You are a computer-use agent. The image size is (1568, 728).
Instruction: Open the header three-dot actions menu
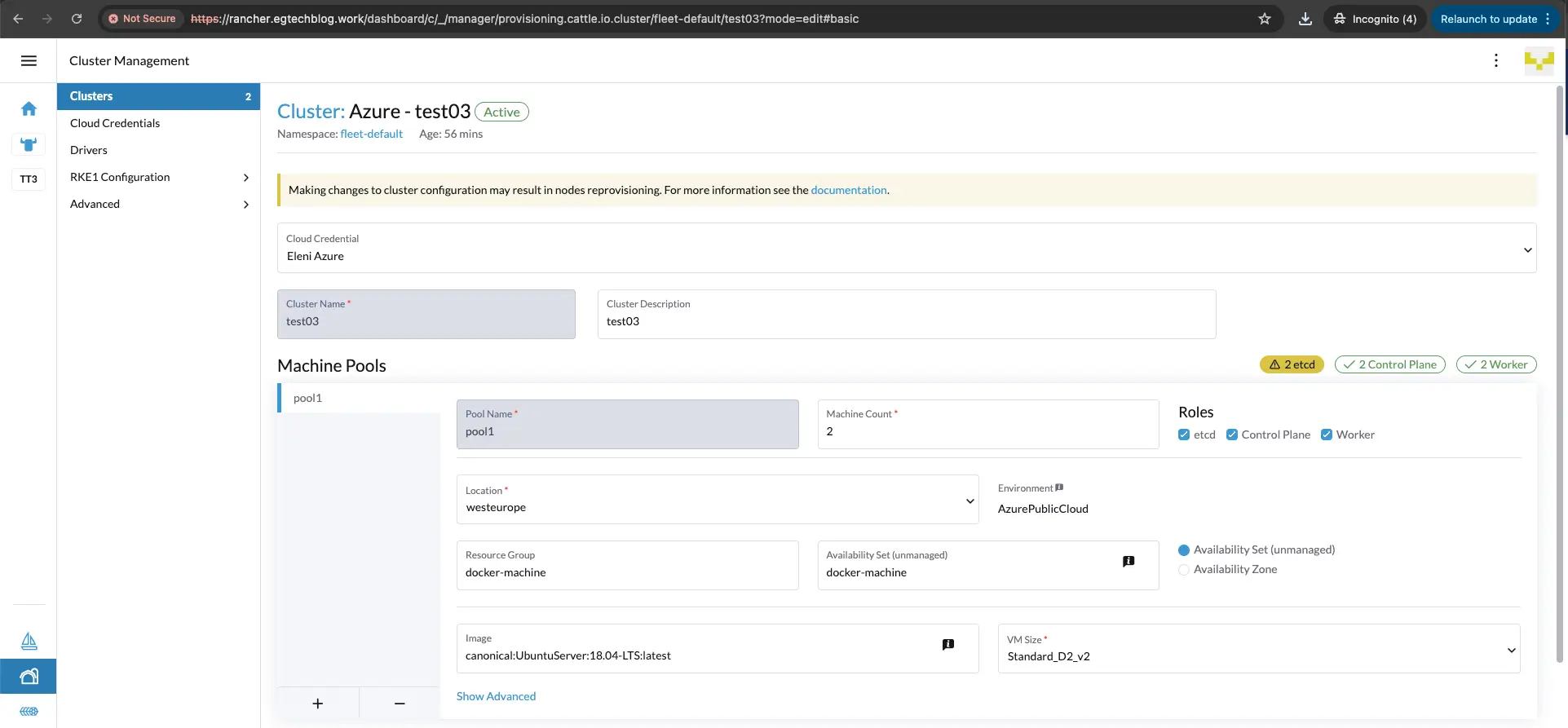(x=1495, y=60)
